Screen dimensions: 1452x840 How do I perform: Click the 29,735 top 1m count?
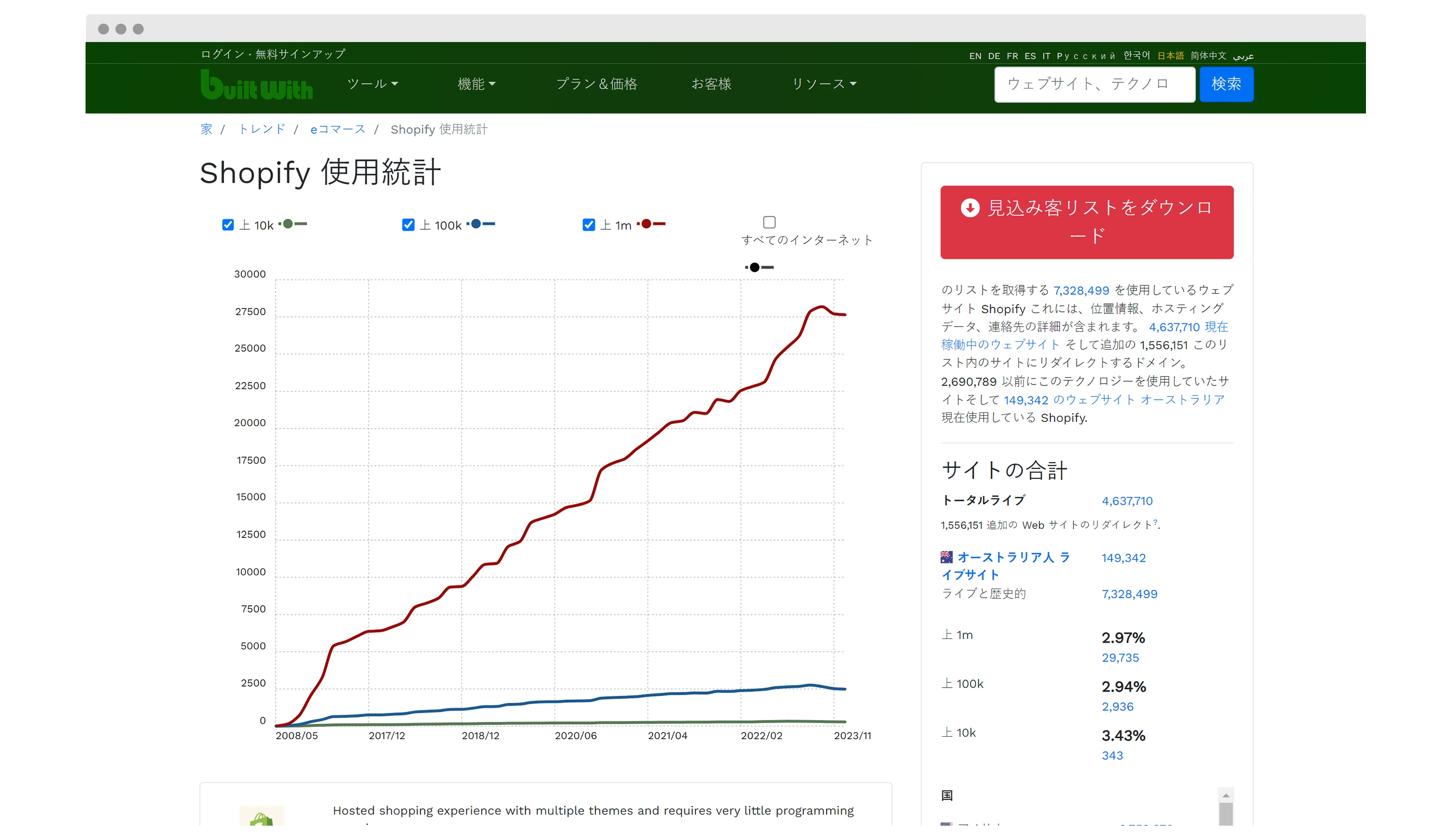click(x=1120, y=657)
